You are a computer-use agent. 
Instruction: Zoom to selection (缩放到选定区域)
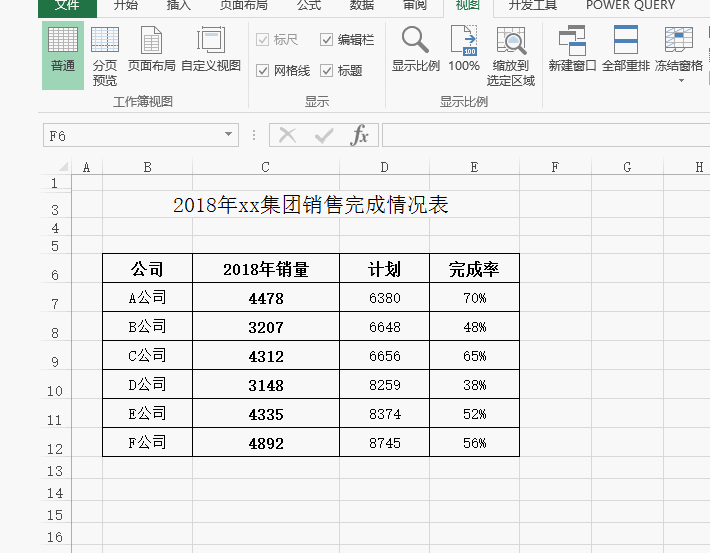pos(511,55)
